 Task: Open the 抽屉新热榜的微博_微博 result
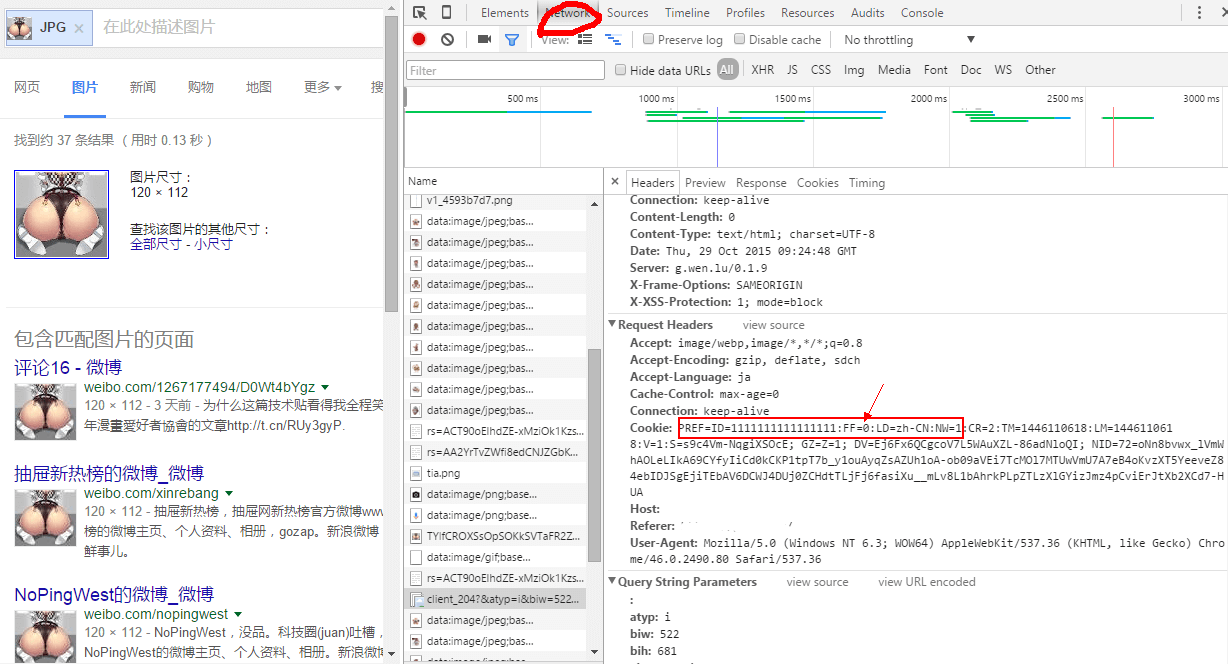coord(109,474)
